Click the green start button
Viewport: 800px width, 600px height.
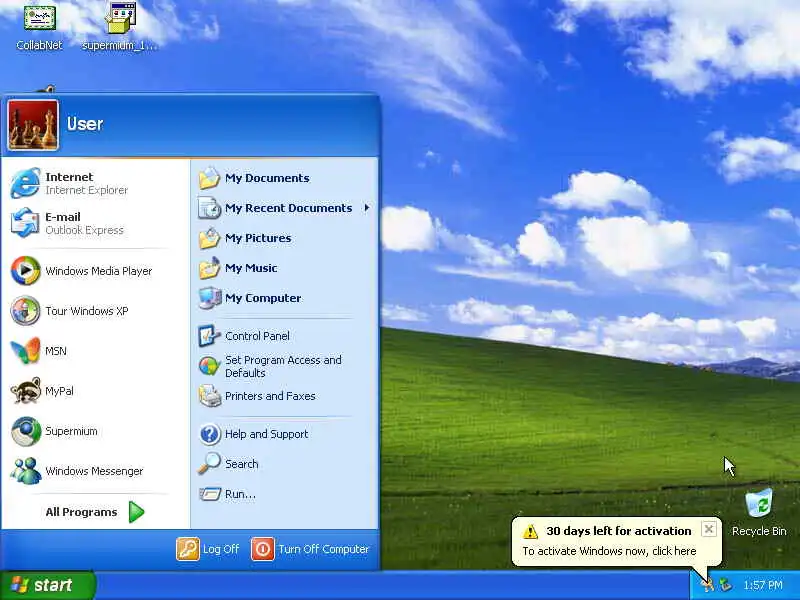click(47, 585)
